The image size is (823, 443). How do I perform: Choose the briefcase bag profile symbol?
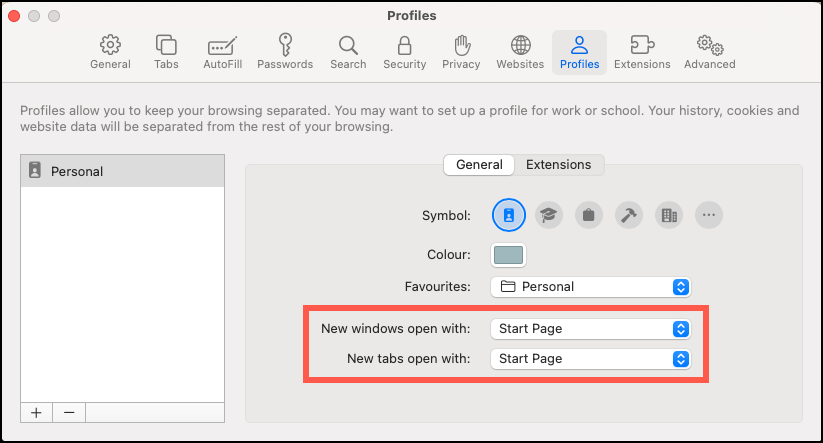click(x=588, y=215)
